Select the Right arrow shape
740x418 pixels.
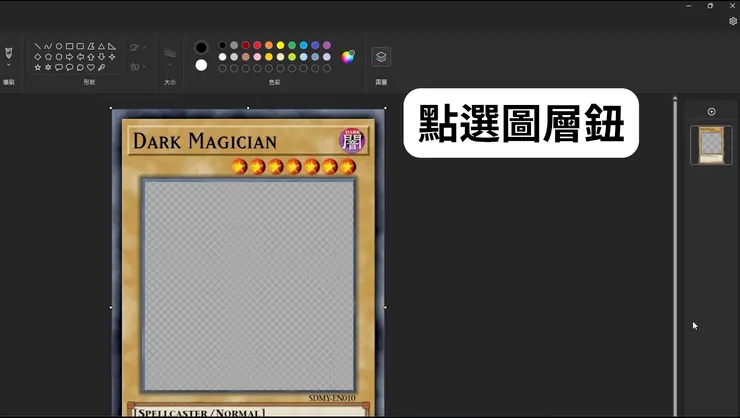(x=69, y=57)
